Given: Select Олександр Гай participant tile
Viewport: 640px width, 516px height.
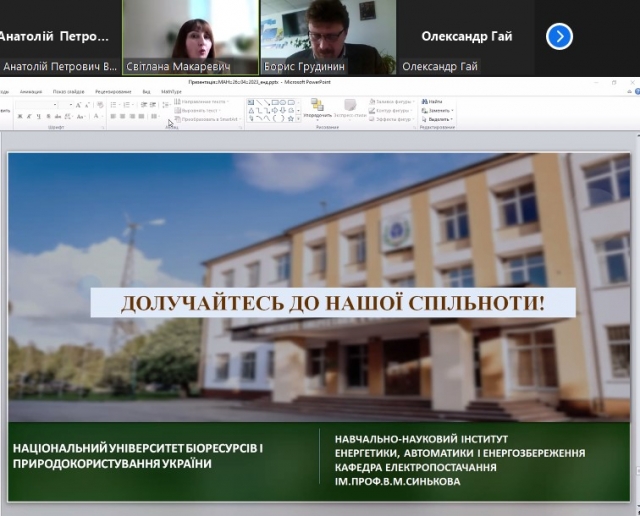Looking at the screenshot, I should [465, 38].
